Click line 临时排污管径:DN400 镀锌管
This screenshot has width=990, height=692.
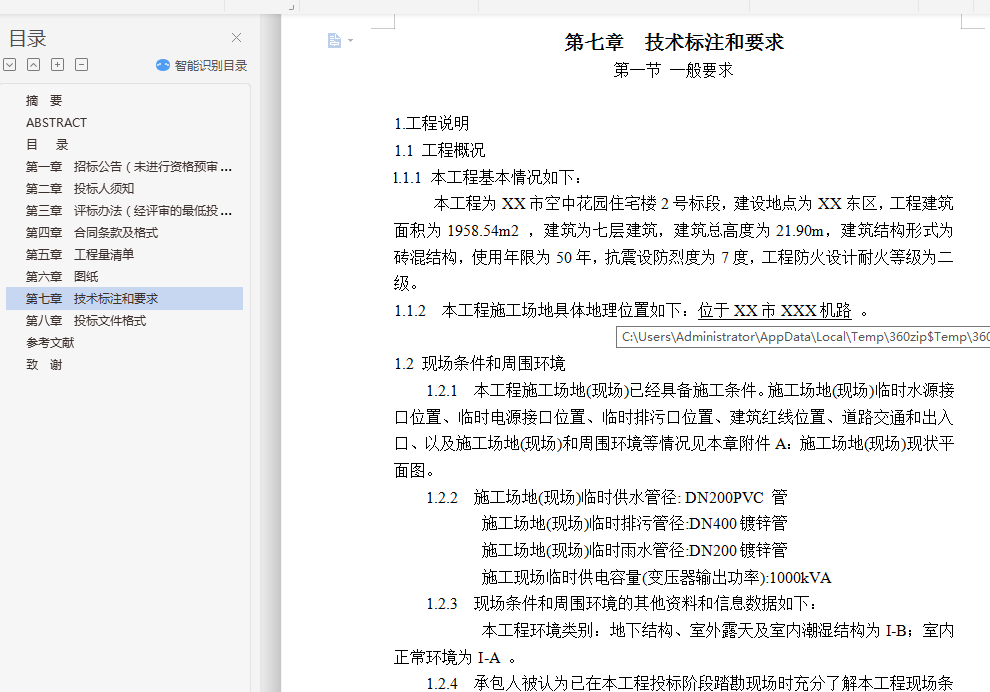(x=635, y=523)
